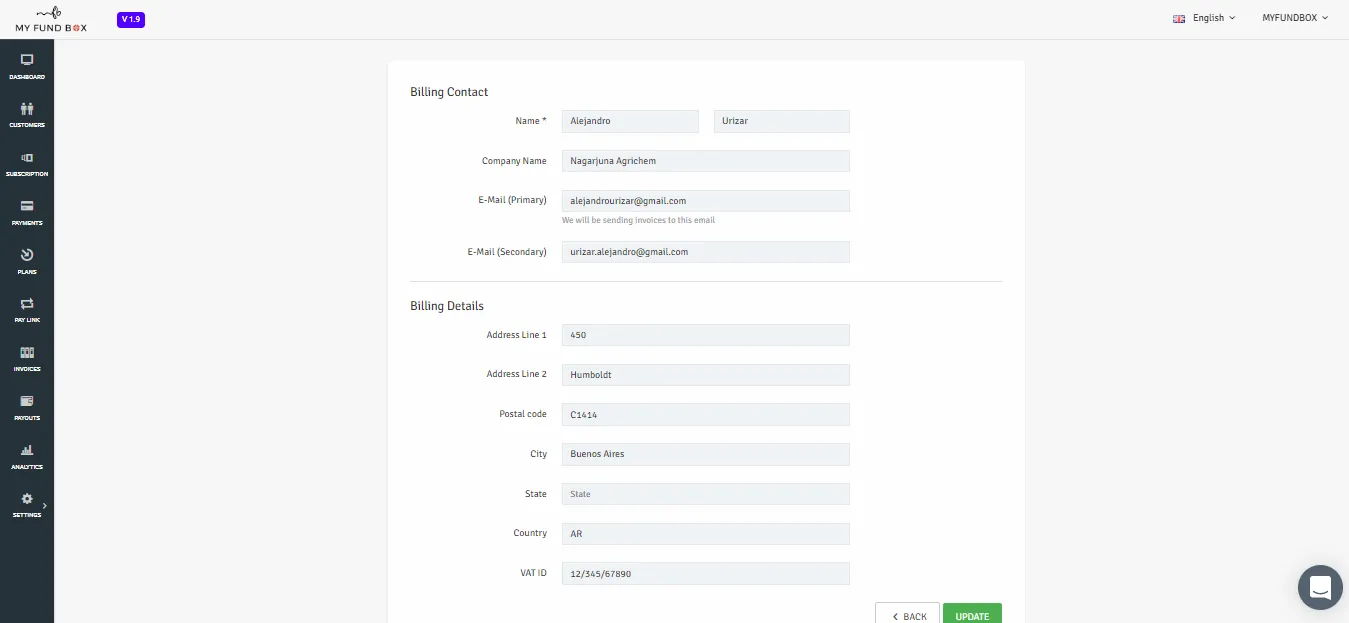Screen dimensions: 1349x623
Task: Click the Billing Contact heading
Action: pos(449,92)
